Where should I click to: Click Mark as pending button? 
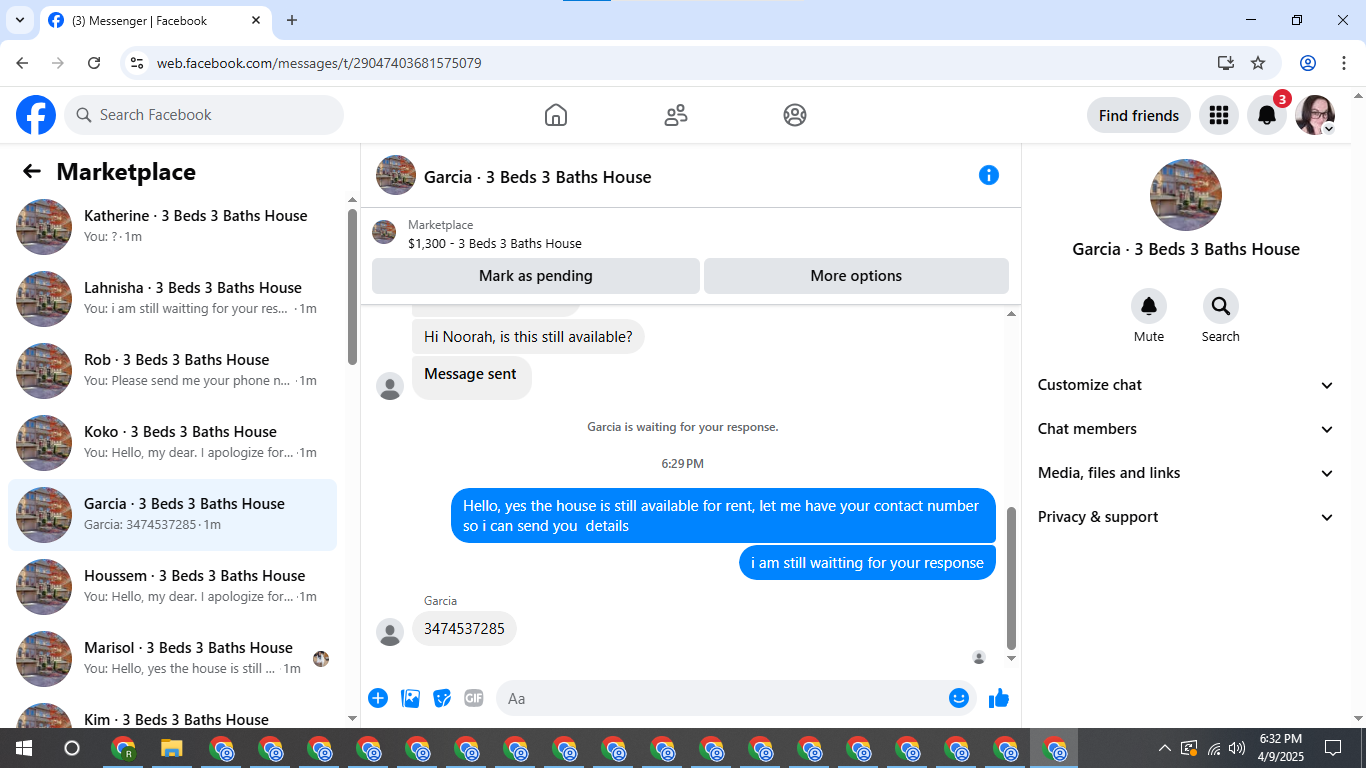tap(536, 276)
